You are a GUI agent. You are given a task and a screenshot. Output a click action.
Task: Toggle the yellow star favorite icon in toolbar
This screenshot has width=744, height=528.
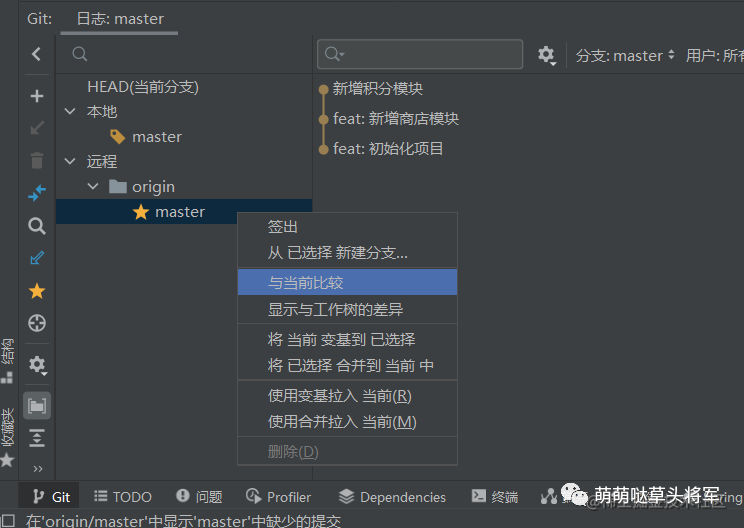coord(37,291)
